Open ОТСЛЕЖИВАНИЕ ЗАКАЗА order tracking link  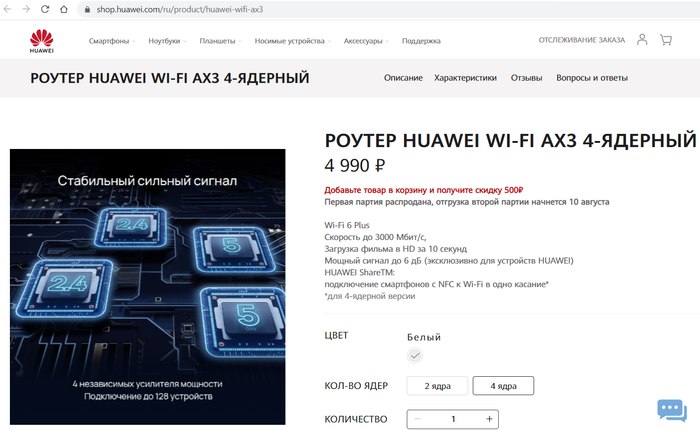[x=582, y=40]
